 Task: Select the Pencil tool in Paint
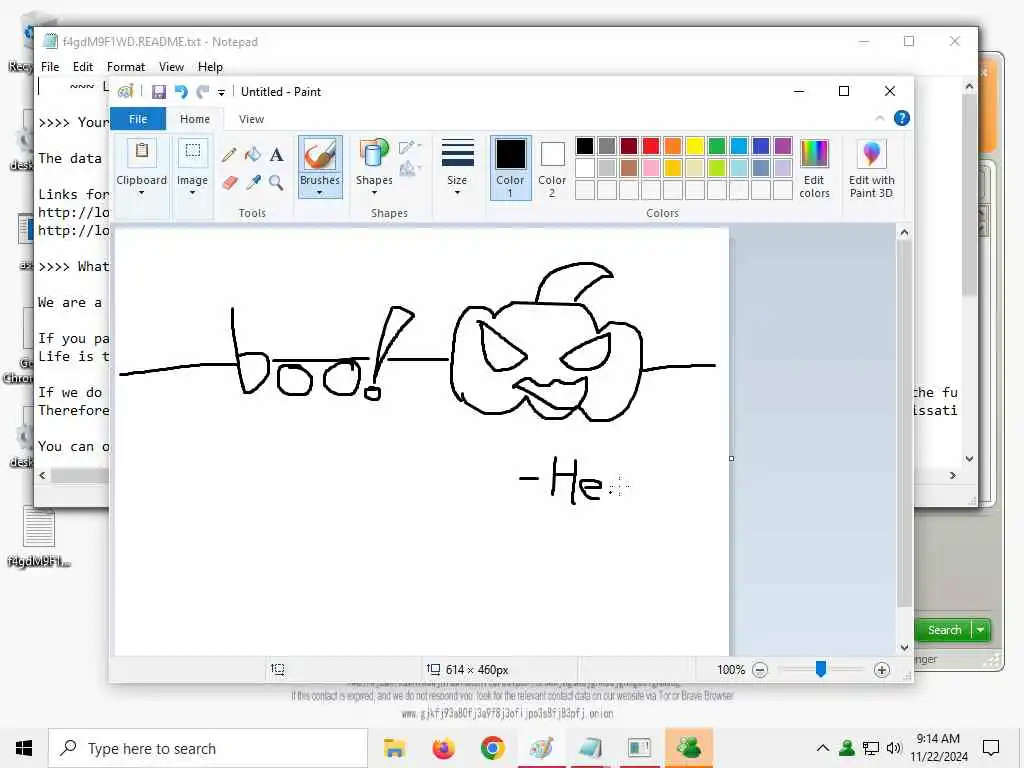coord(229,155)
